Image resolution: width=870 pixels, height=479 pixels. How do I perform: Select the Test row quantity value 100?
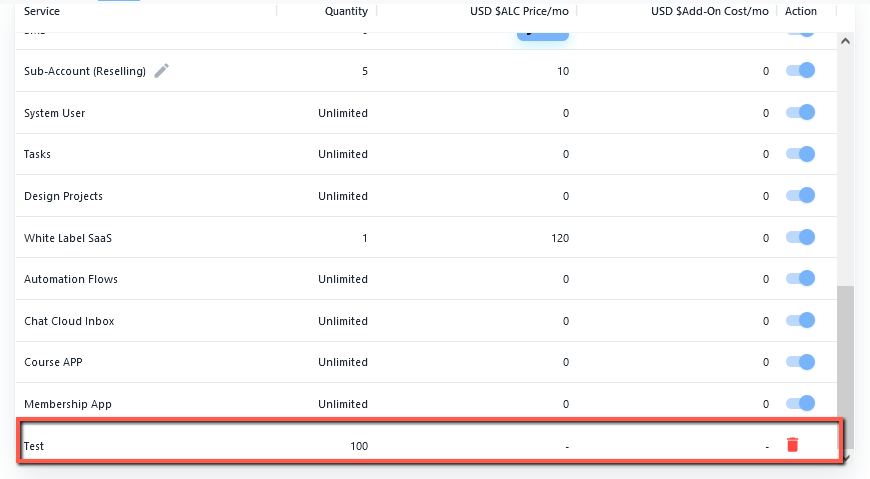357,446
